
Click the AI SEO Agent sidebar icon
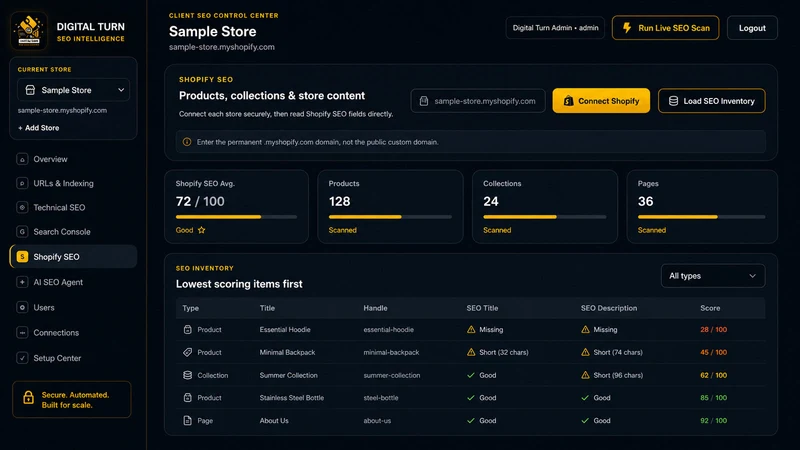click(22, 282)
